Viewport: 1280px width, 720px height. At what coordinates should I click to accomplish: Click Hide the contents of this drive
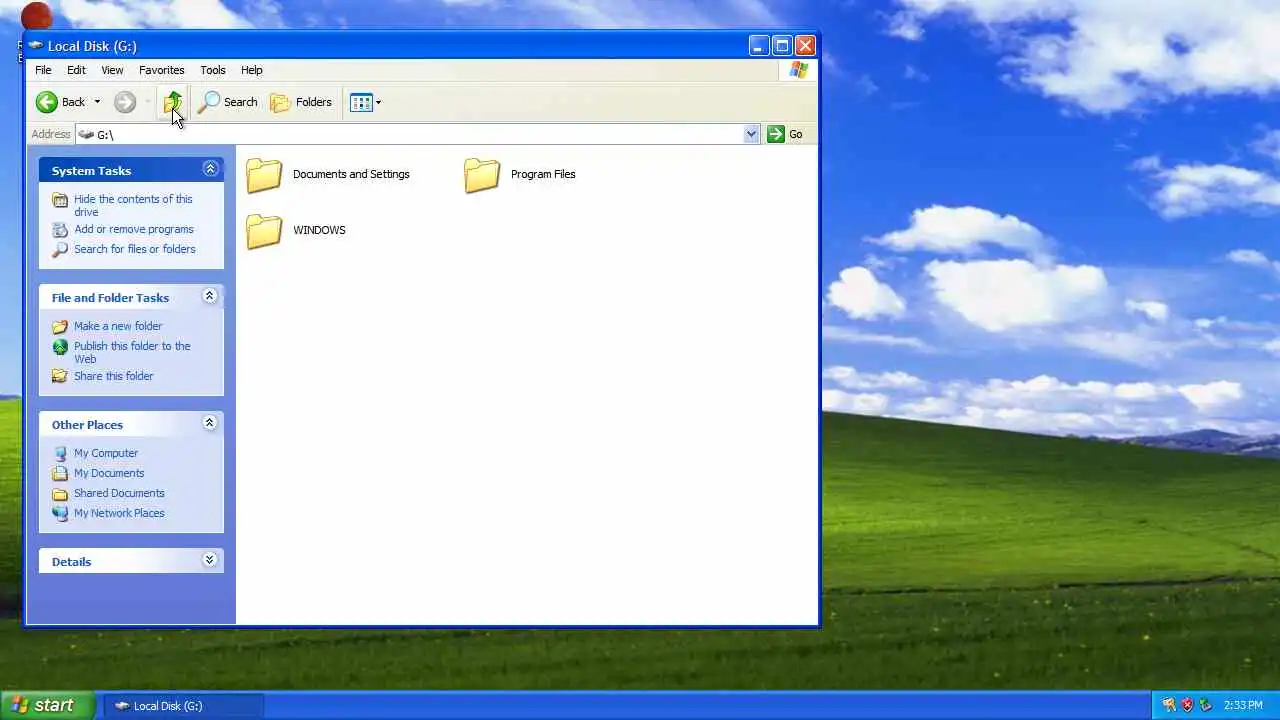pos(133,205)
